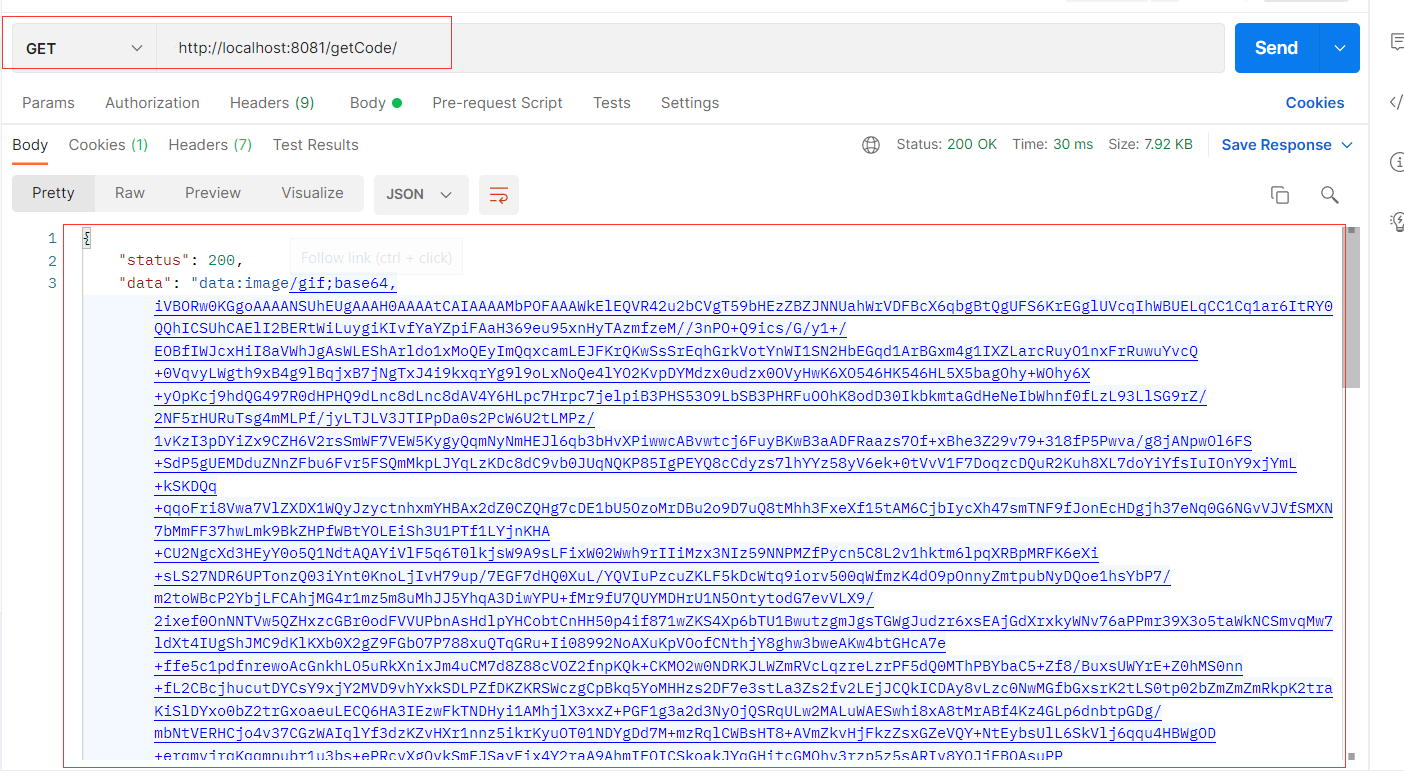Search within the response
Viewport: 1404px width, 776px height.
coord(1329,194)
